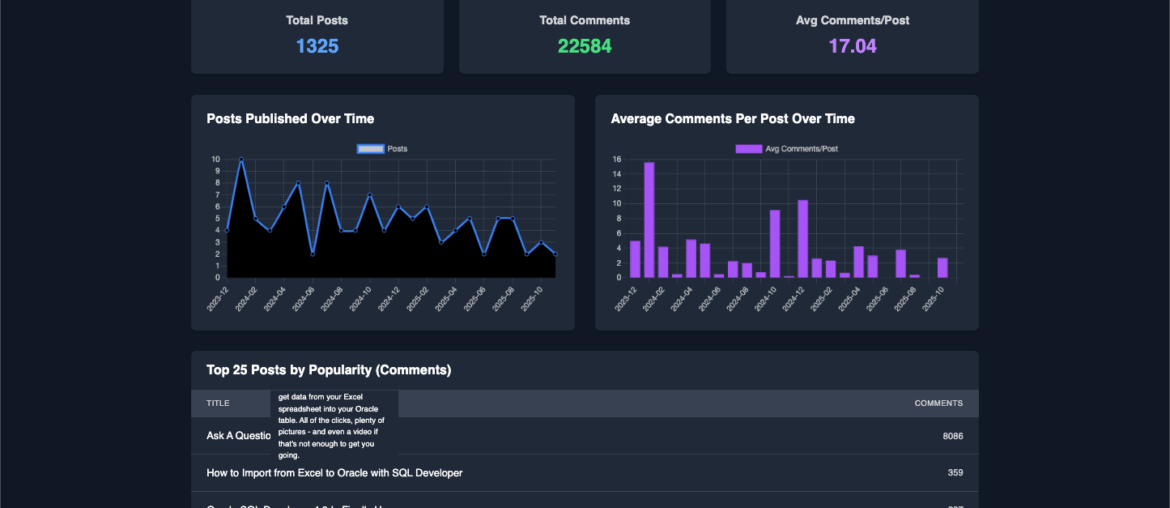Toggle the Avg Comments/Post legend item
Viewport: 1170px width, 508px height.
pos(786,149)
